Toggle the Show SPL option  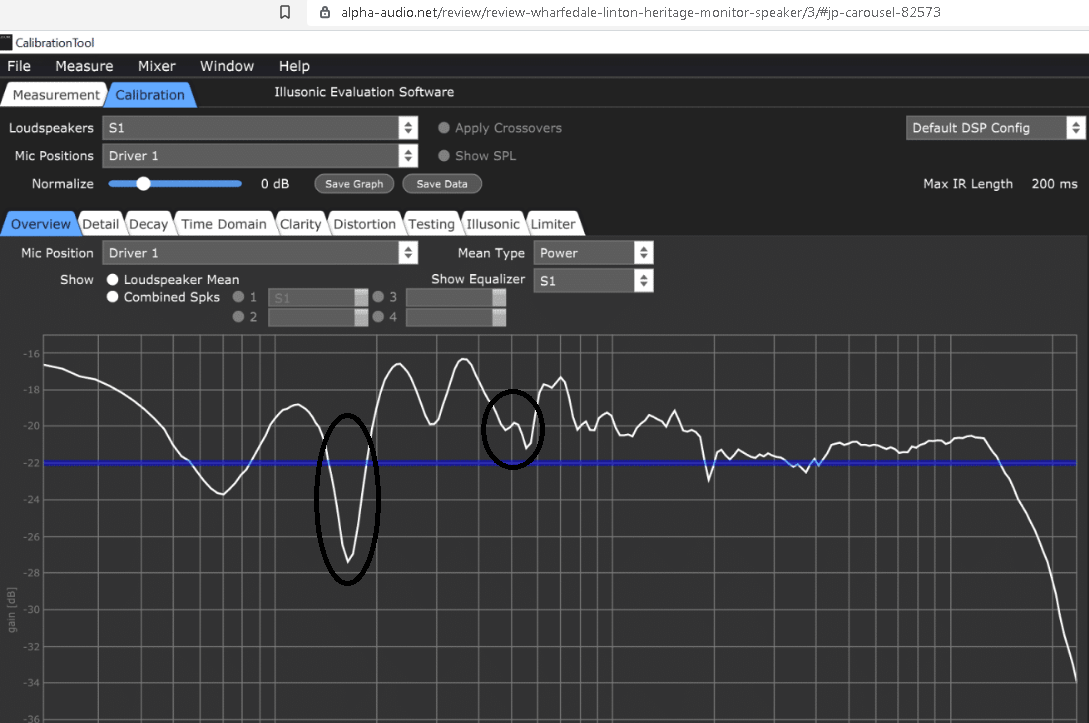pyautogui.click(x=443, y=156)
